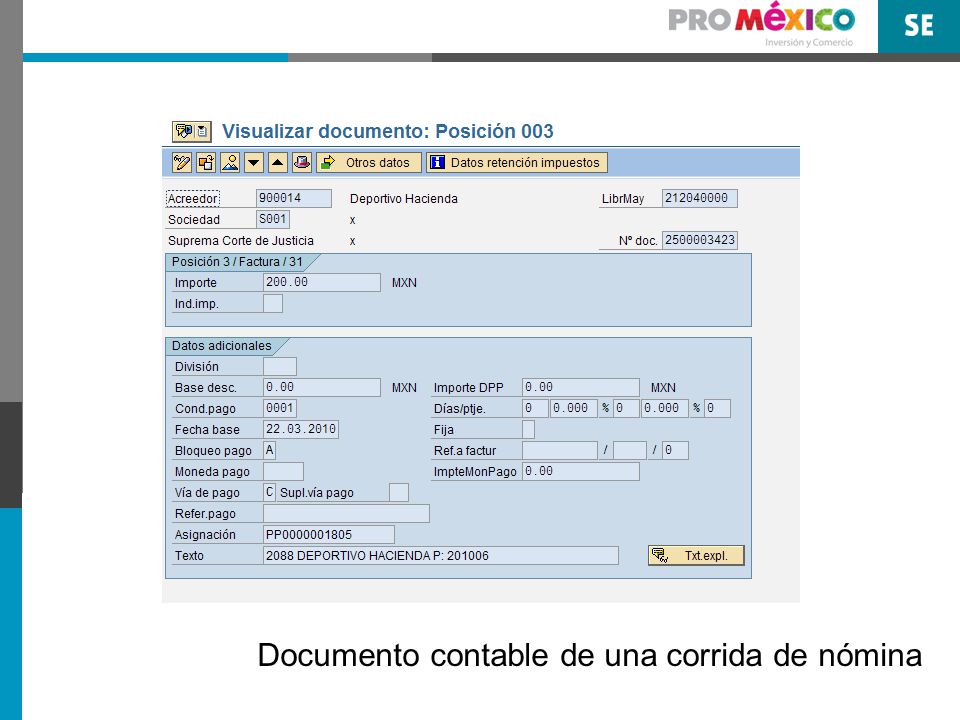Click the PROMÉXICO logo
Viewport: 960px width, 720px height.
pyautogui.click(x=762, y=23)
